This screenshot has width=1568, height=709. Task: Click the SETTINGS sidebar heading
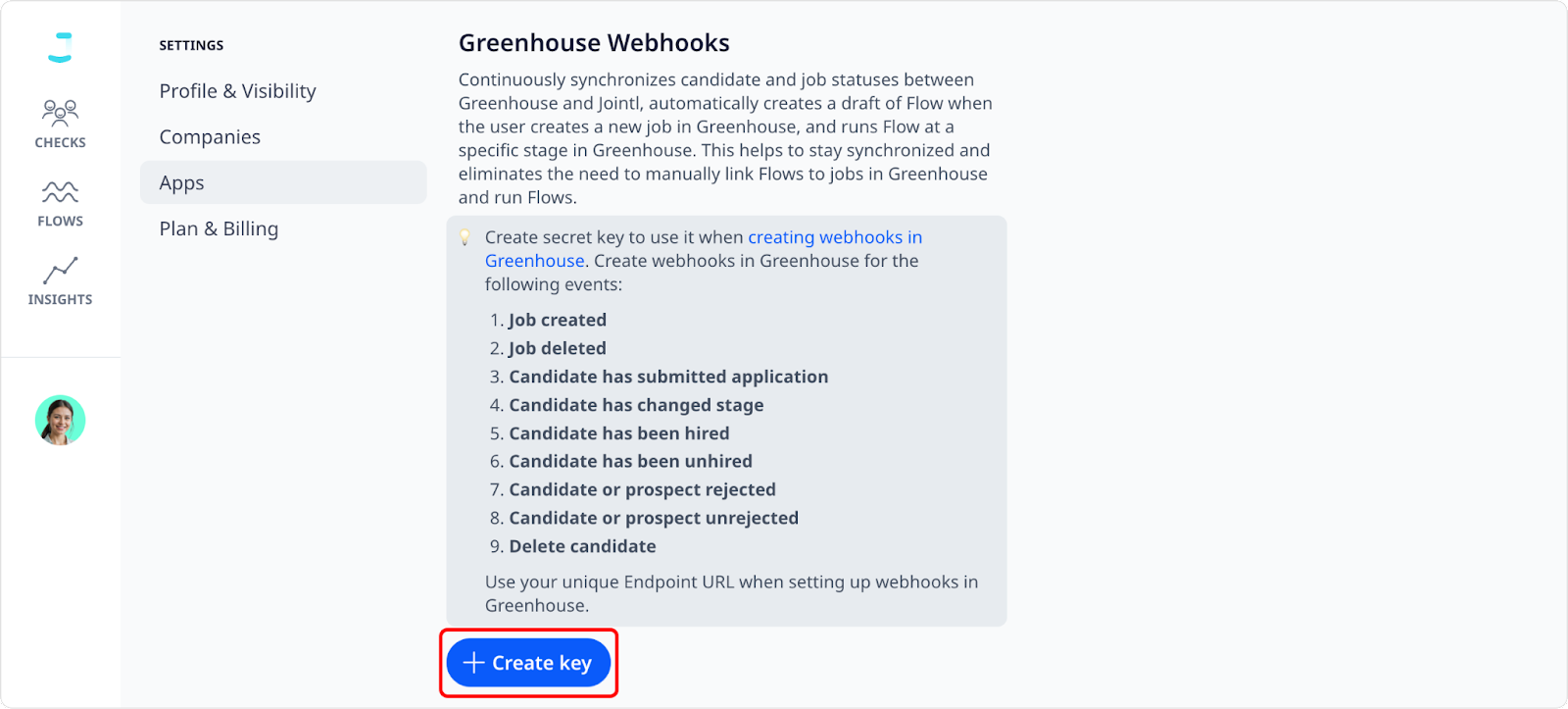point(191,45)
